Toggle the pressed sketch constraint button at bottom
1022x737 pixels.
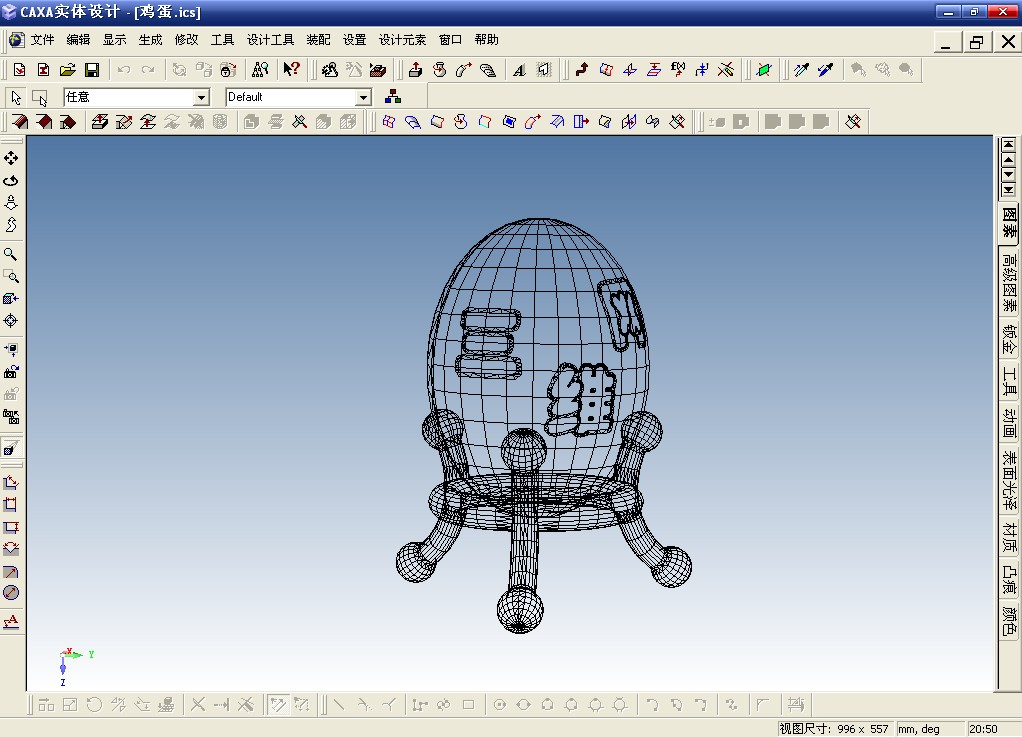coord(278,704)
